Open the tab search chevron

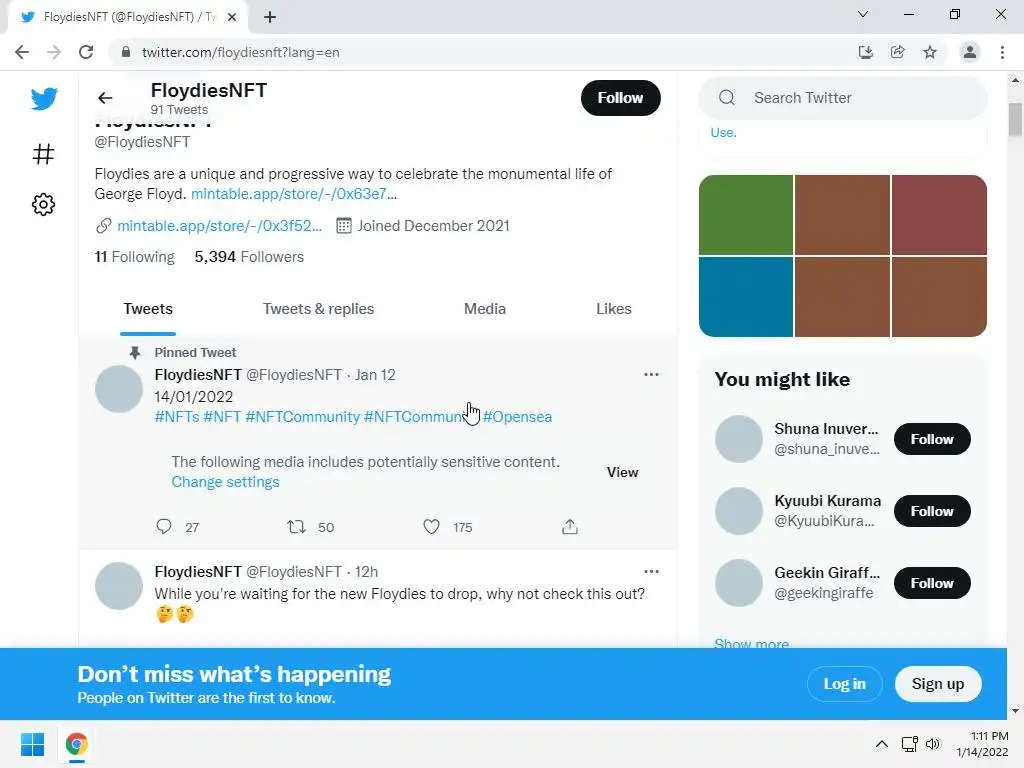coord(863,14)
